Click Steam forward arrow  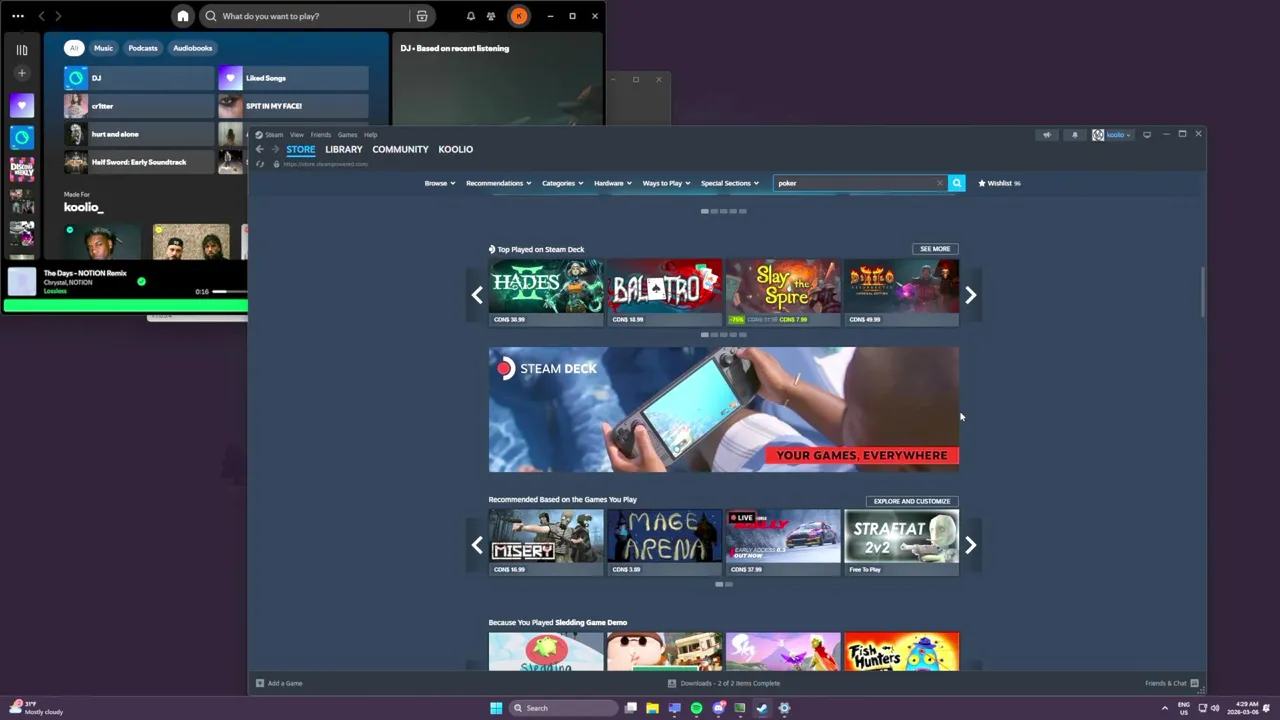click(275, 149)
